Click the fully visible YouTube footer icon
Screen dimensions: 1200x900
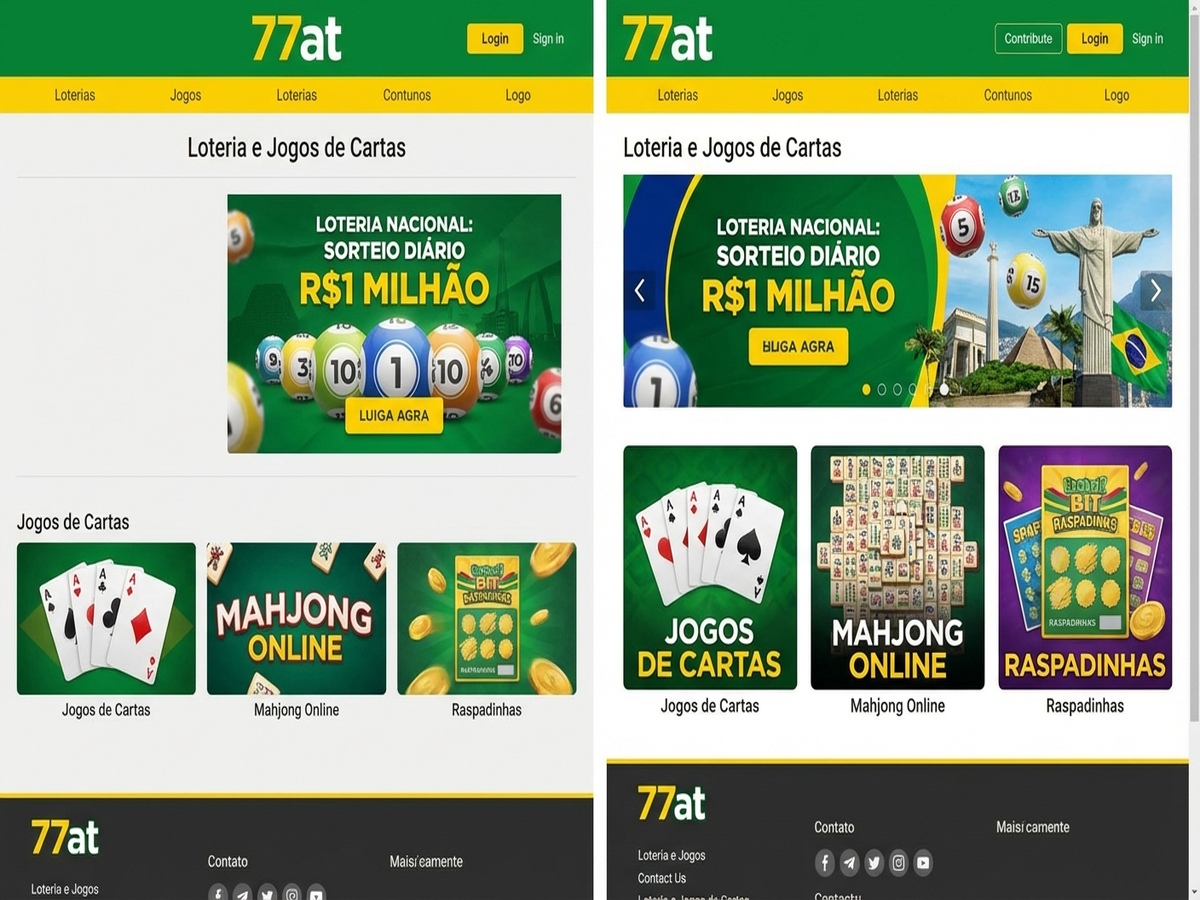[923, 863]
